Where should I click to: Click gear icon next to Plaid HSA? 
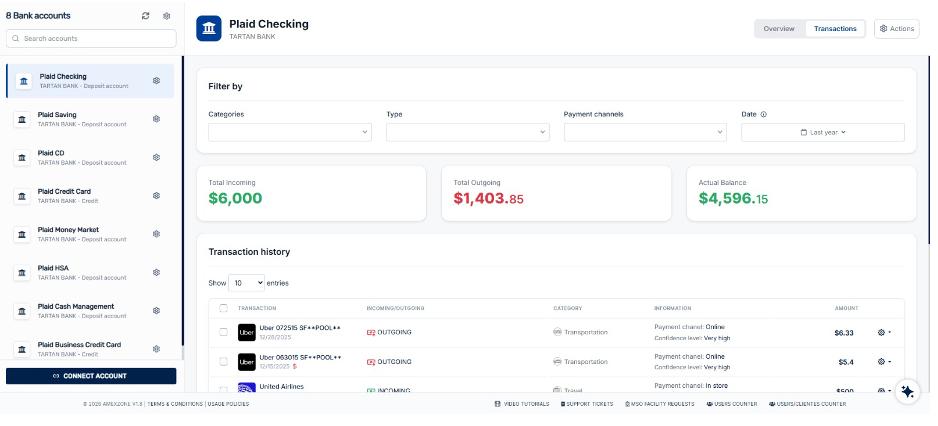click(157, 272)
